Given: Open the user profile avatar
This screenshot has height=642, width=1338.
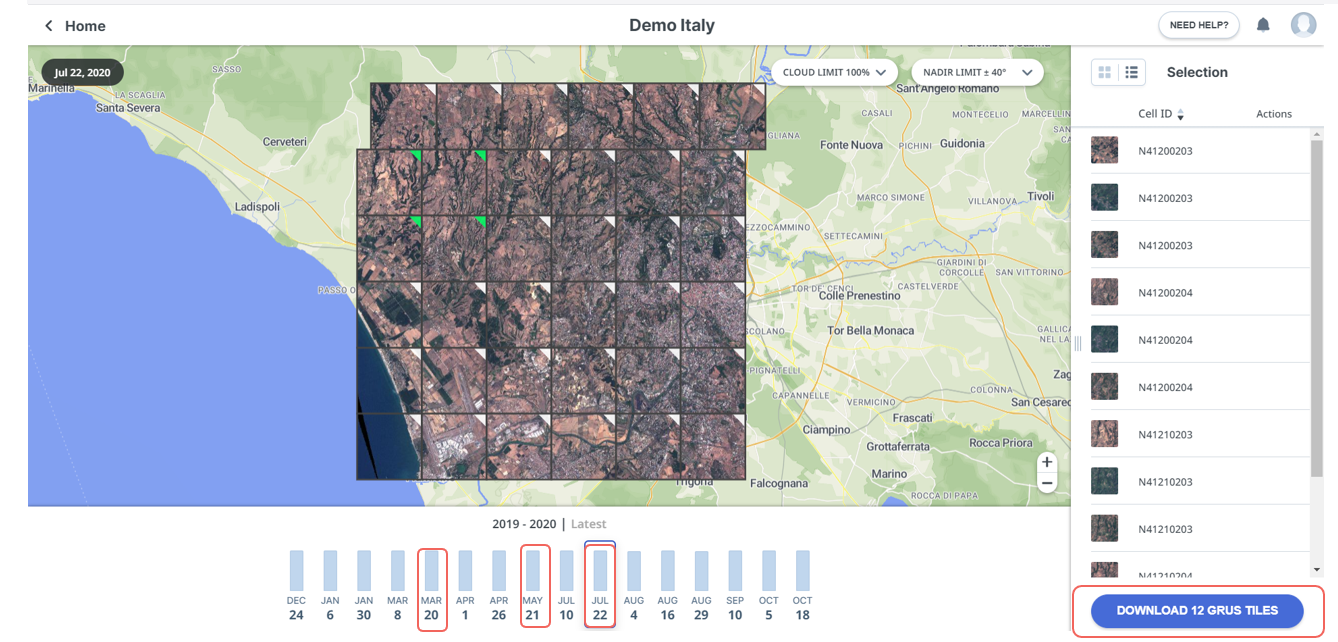Looking at the screenshot, I should 1303,25.
